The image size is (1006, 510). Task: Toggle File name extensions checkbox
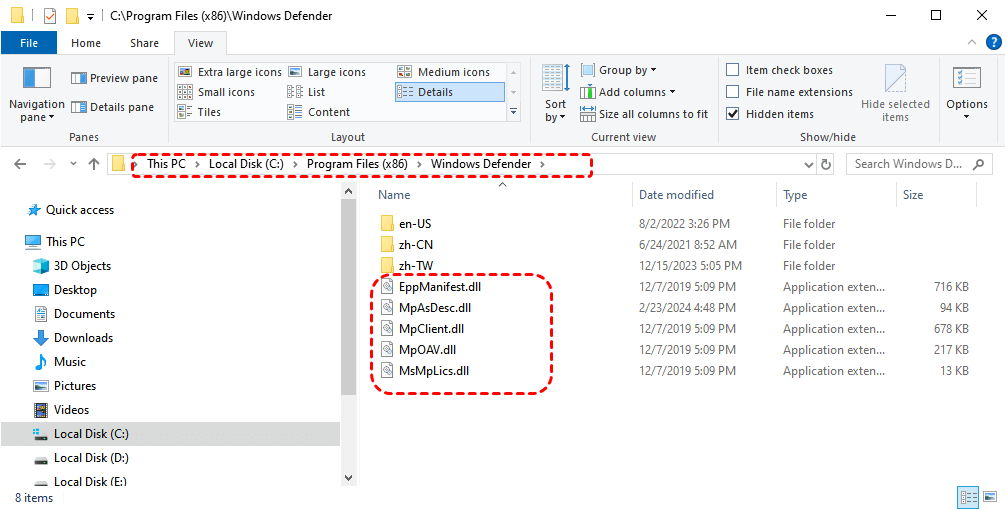pyautogui.click(x=733, y=92)
